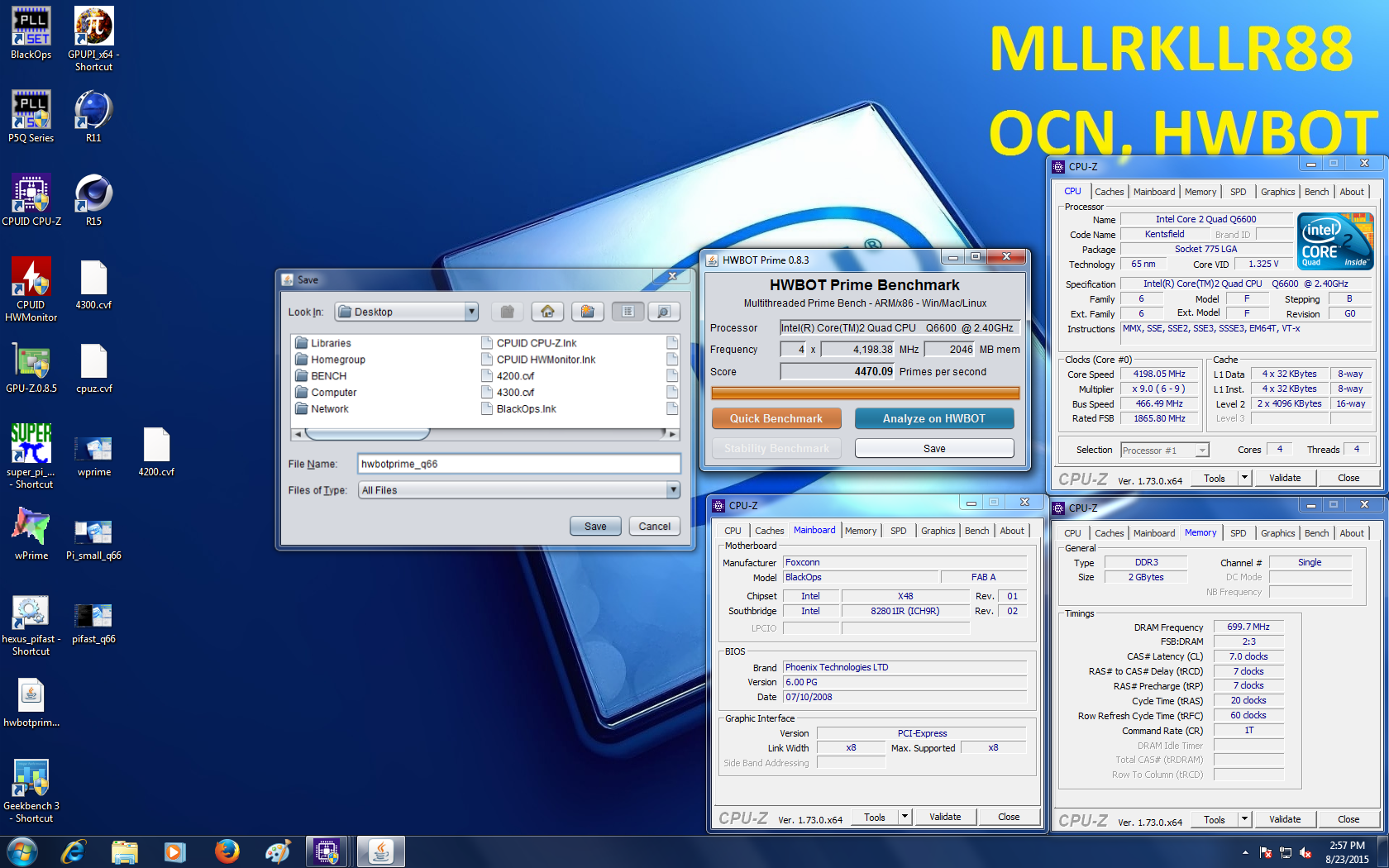Open R11 Cinebench desktop icon
1389x868 pixels.
[x=93, y=117]
